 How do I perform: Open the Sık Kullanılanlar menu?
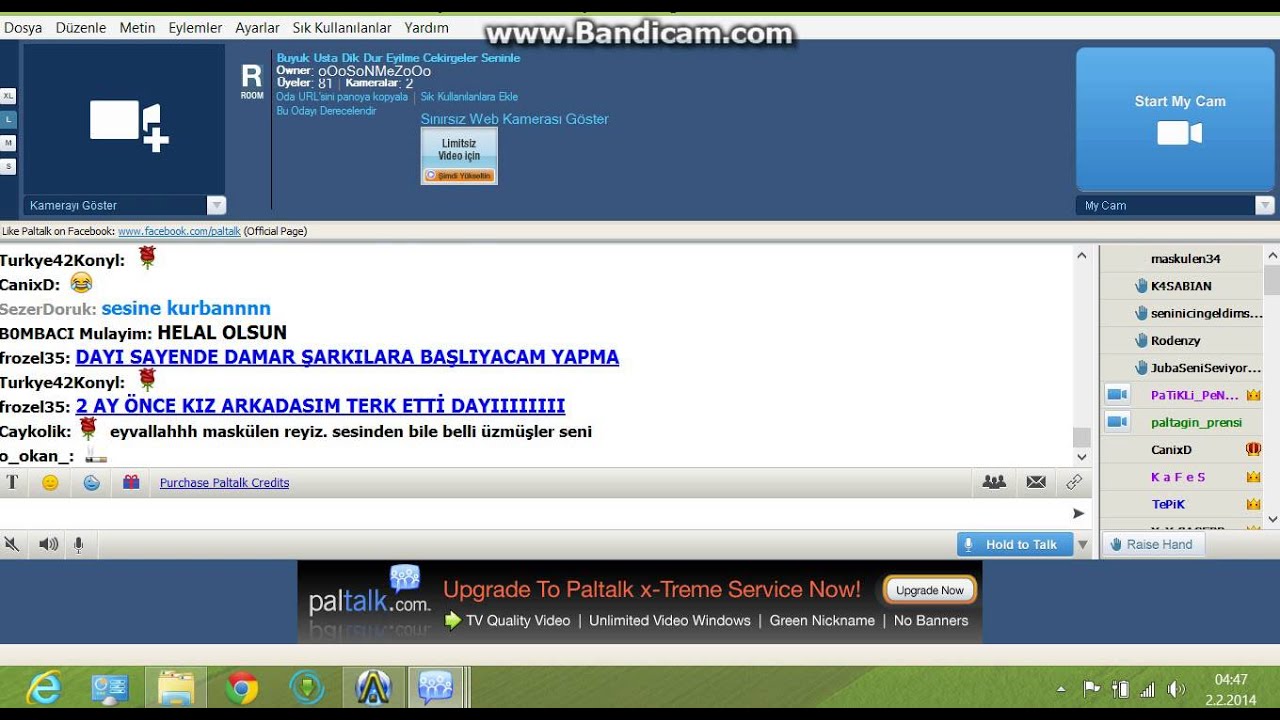pyautogui.click(x=342, y=28)
